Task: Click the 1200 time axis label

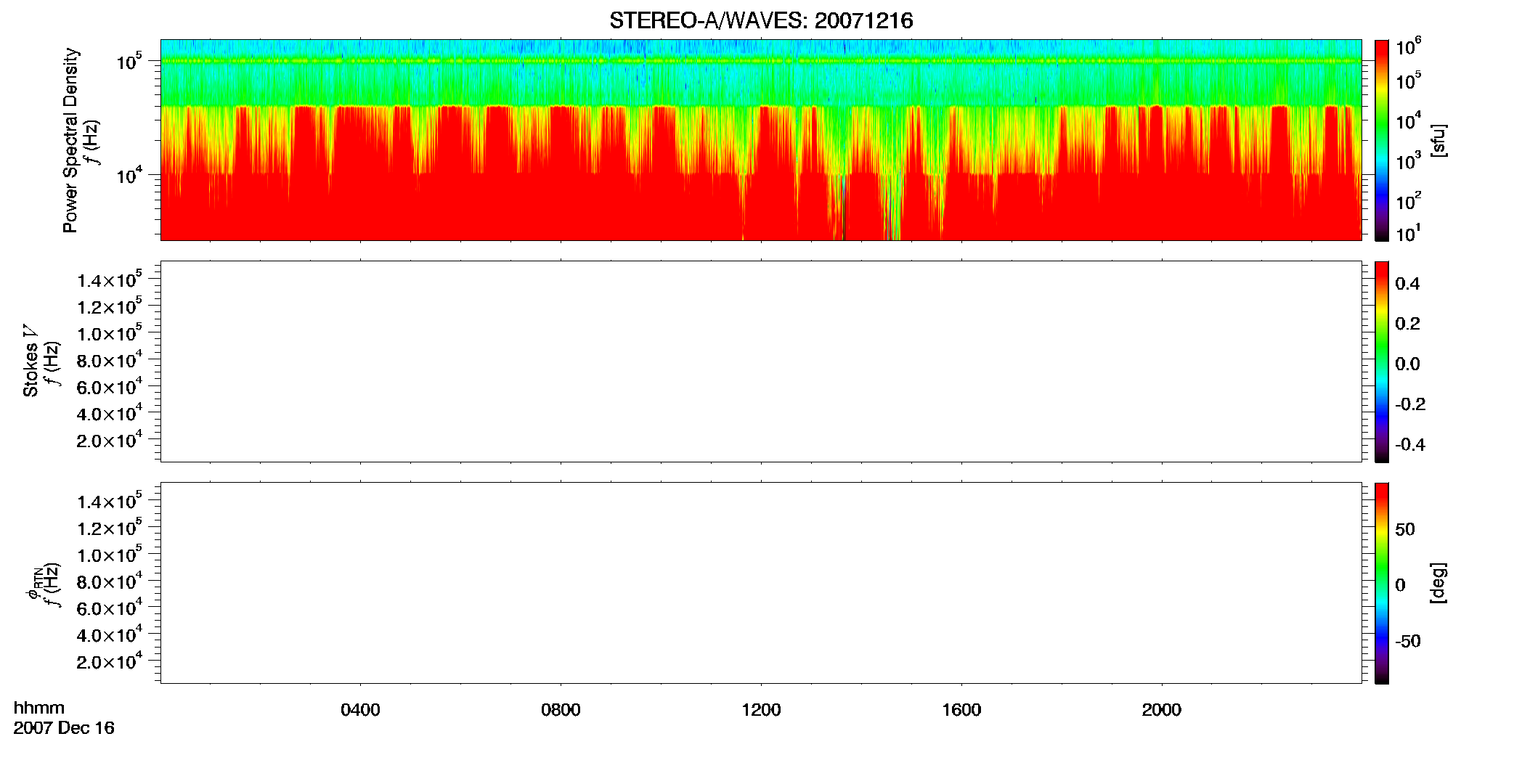Action: [x=761, y=710]
